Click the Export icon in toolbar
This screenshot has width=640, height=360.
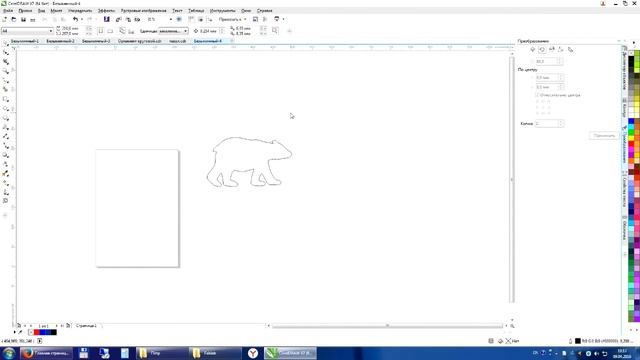click(x=128, y=19)
